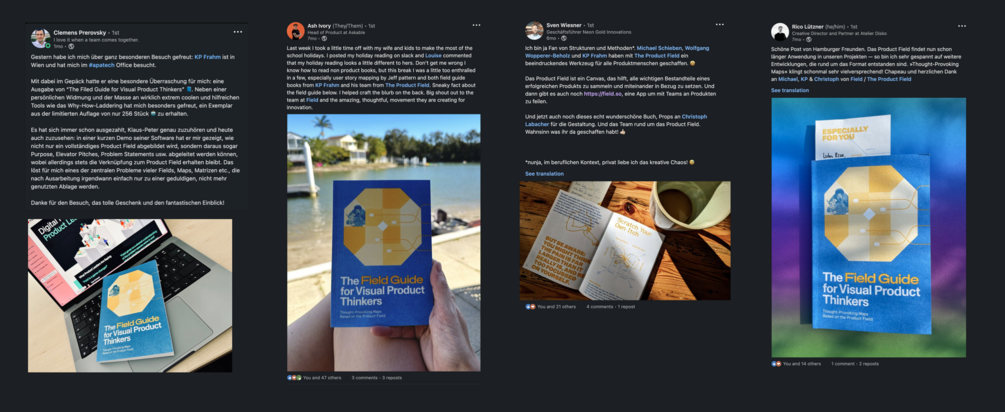Click Rico Lützner's profile picture

pyautogui.click(x=780, y=32)
